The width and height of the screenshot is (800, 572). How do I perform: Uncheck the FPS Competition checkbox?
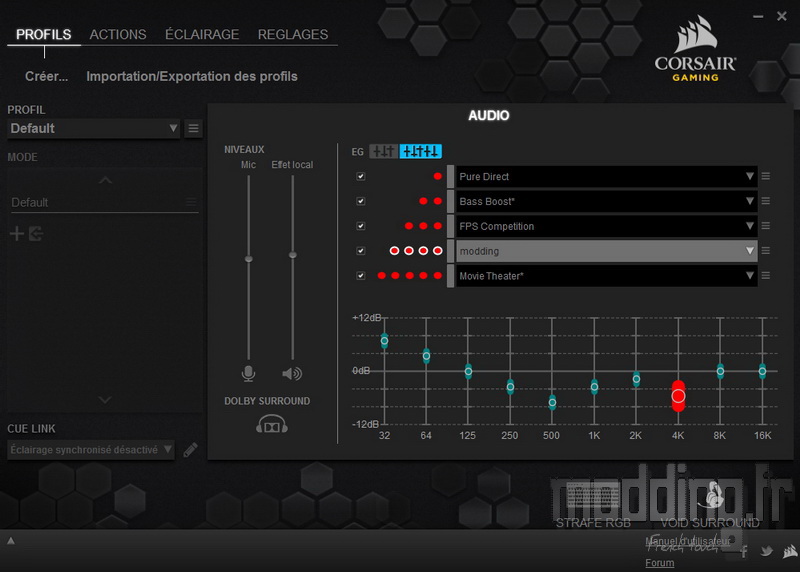pos(361,226)
